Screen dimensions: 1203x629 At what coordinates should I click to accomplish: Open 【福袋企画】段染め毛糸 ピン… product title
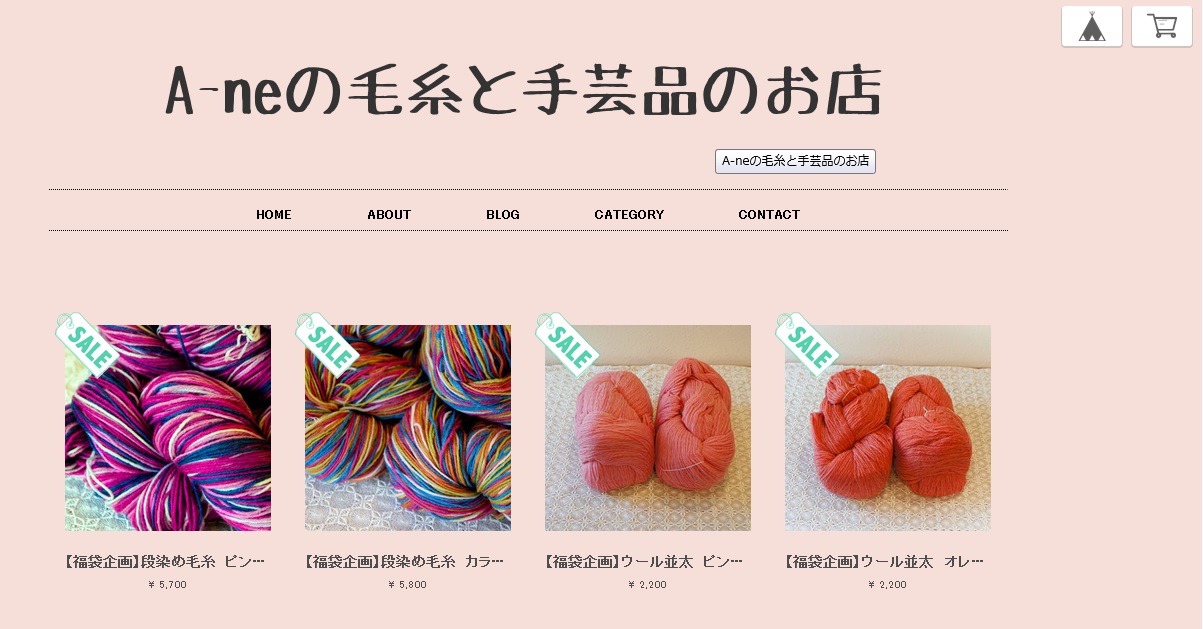(x=165, y=562)
